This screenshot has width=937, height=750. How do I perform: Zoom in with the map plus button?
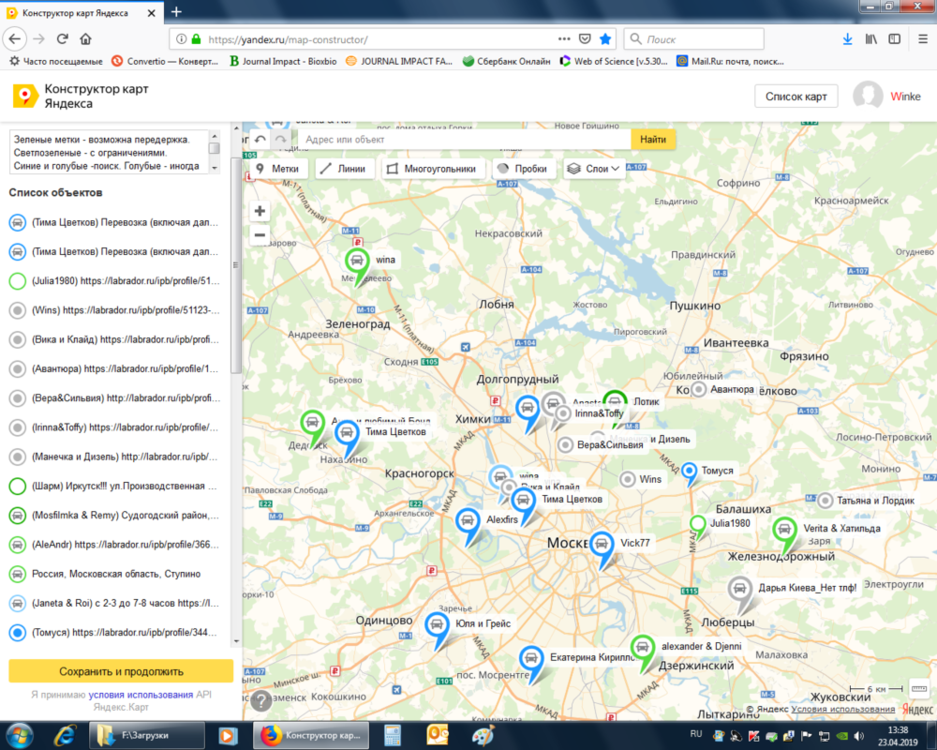coord(260,211)
